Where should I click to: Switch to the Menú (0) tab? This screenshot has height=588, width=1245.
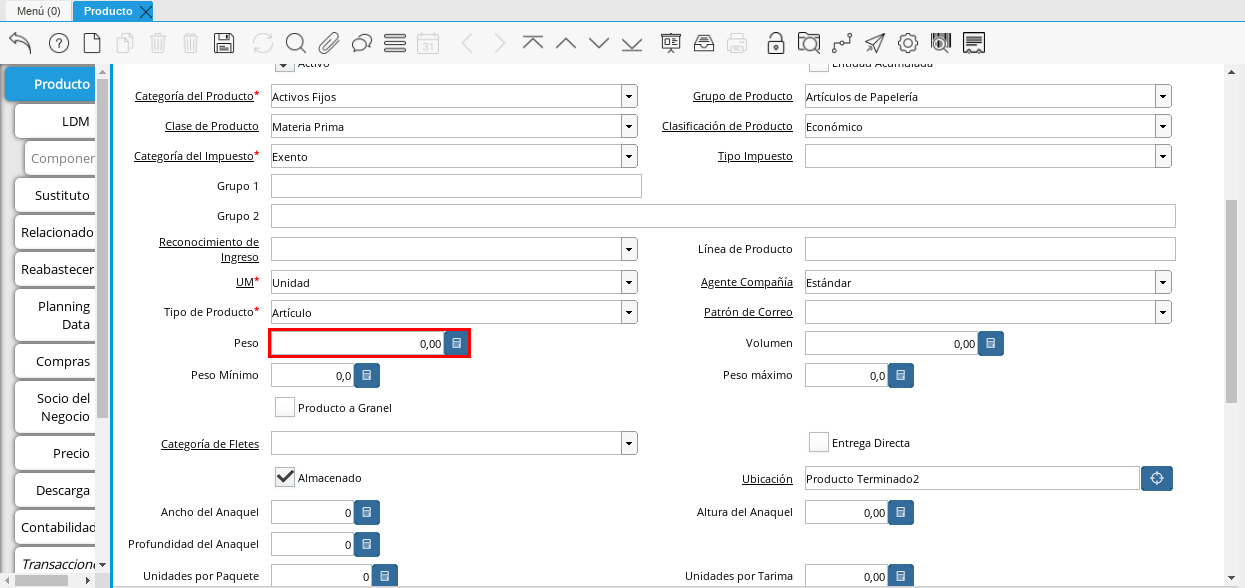tap(37, 11)
